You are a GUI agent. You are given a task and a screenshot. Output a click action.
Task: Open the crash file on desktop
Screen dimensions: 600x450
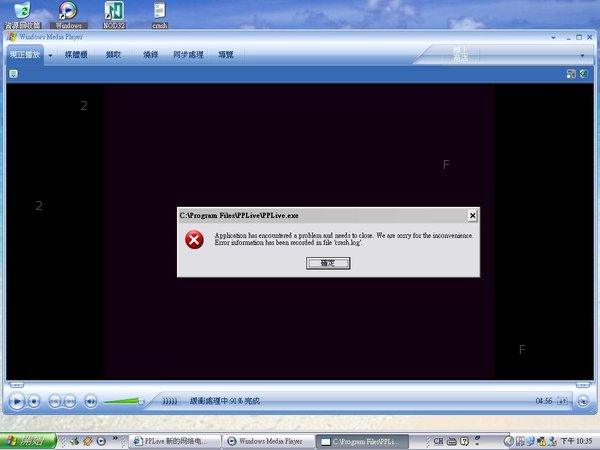[x=160, y=15]
